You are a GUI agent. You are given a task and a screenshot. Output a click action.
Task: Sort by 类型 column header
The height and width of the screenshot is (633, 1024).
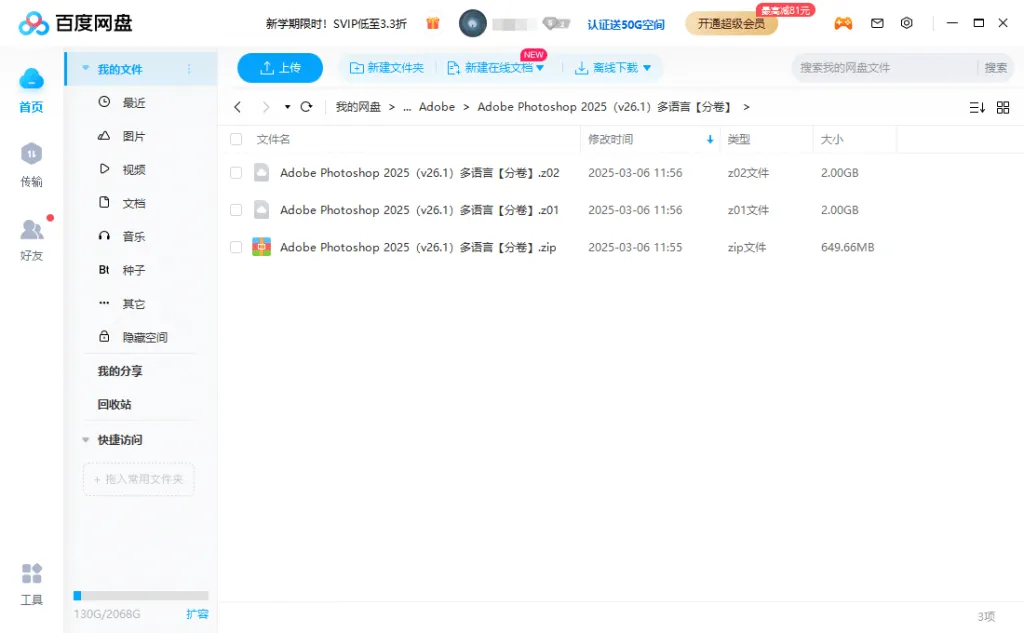739,139
